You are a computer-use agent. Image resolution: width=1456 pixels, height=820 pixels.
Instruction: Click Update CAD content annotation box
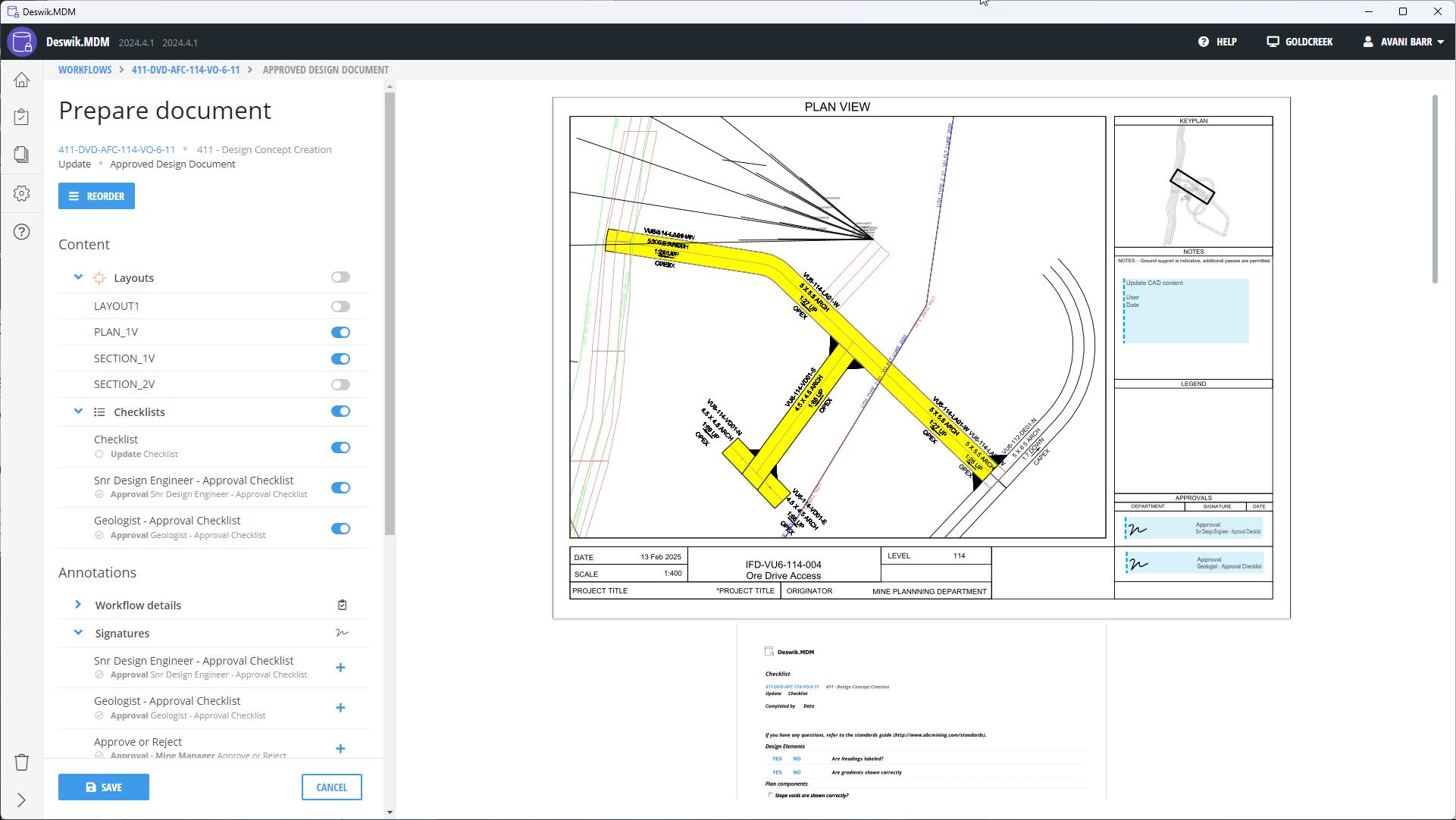(x=1185, y=311)
